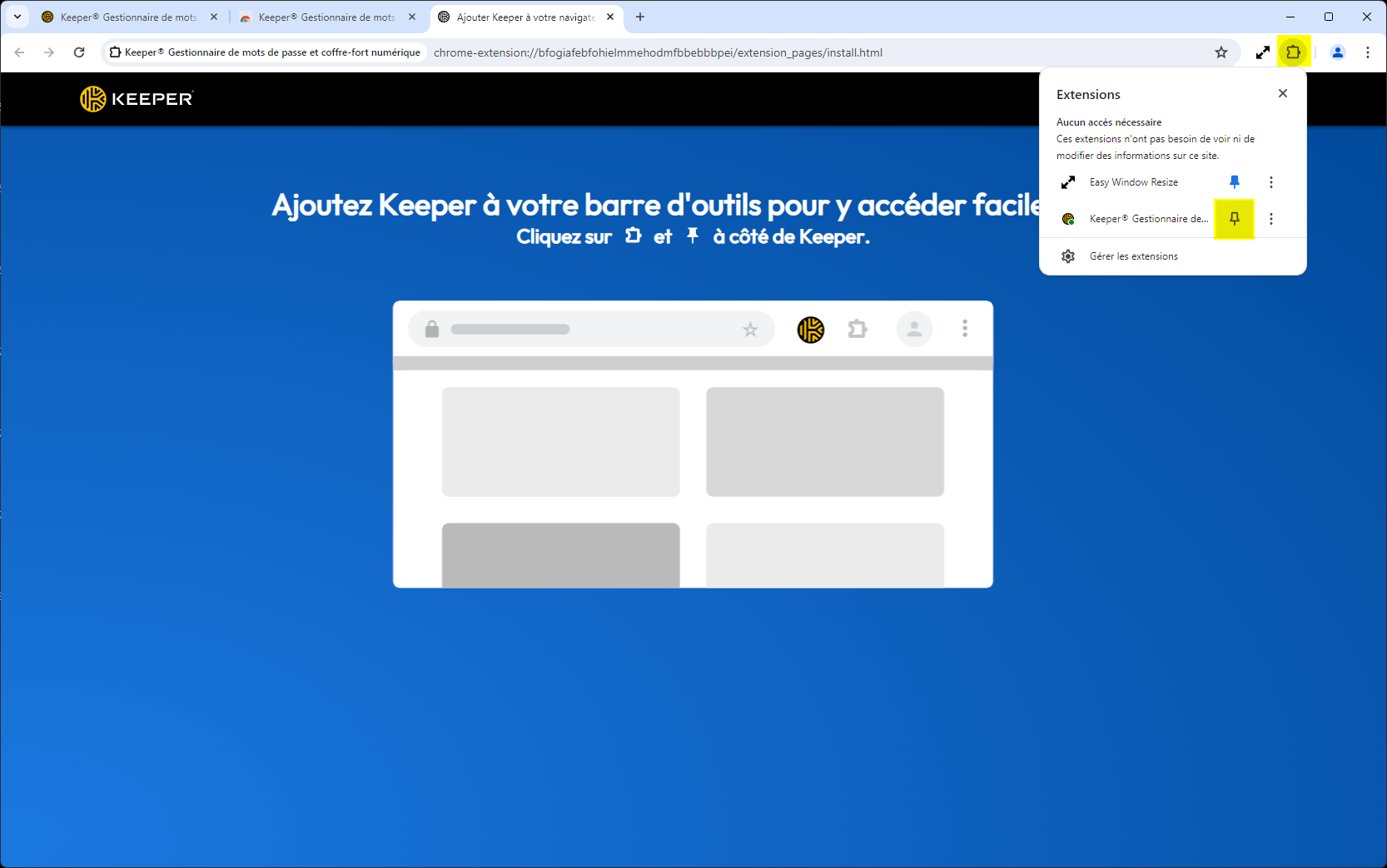Click the Keeper logo in the header

137,99
